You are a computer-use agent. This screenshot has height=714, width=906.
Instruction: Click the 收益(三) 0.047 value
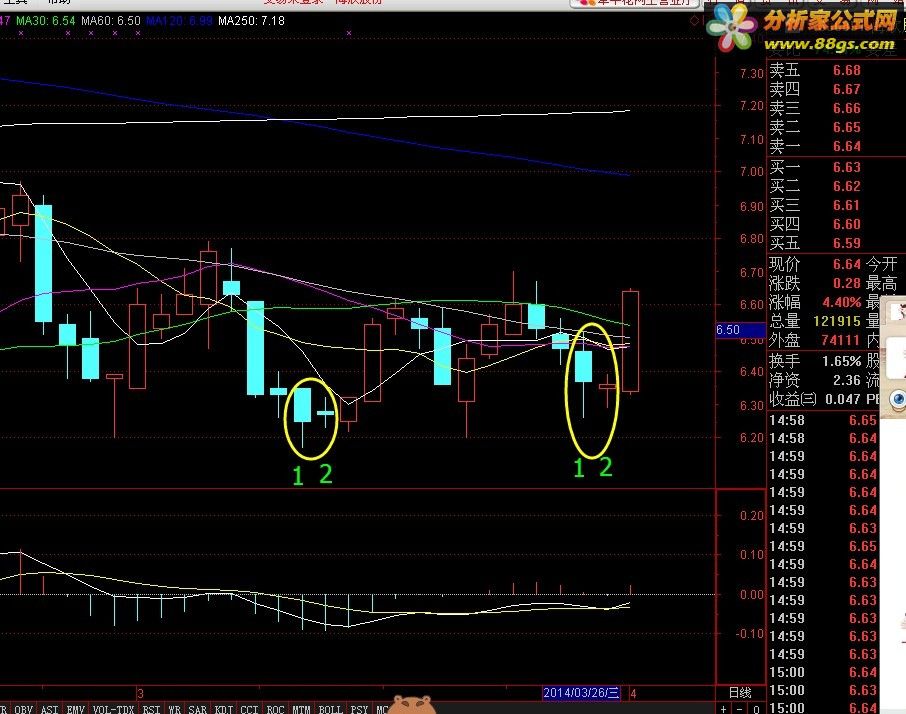click(843, 399)
